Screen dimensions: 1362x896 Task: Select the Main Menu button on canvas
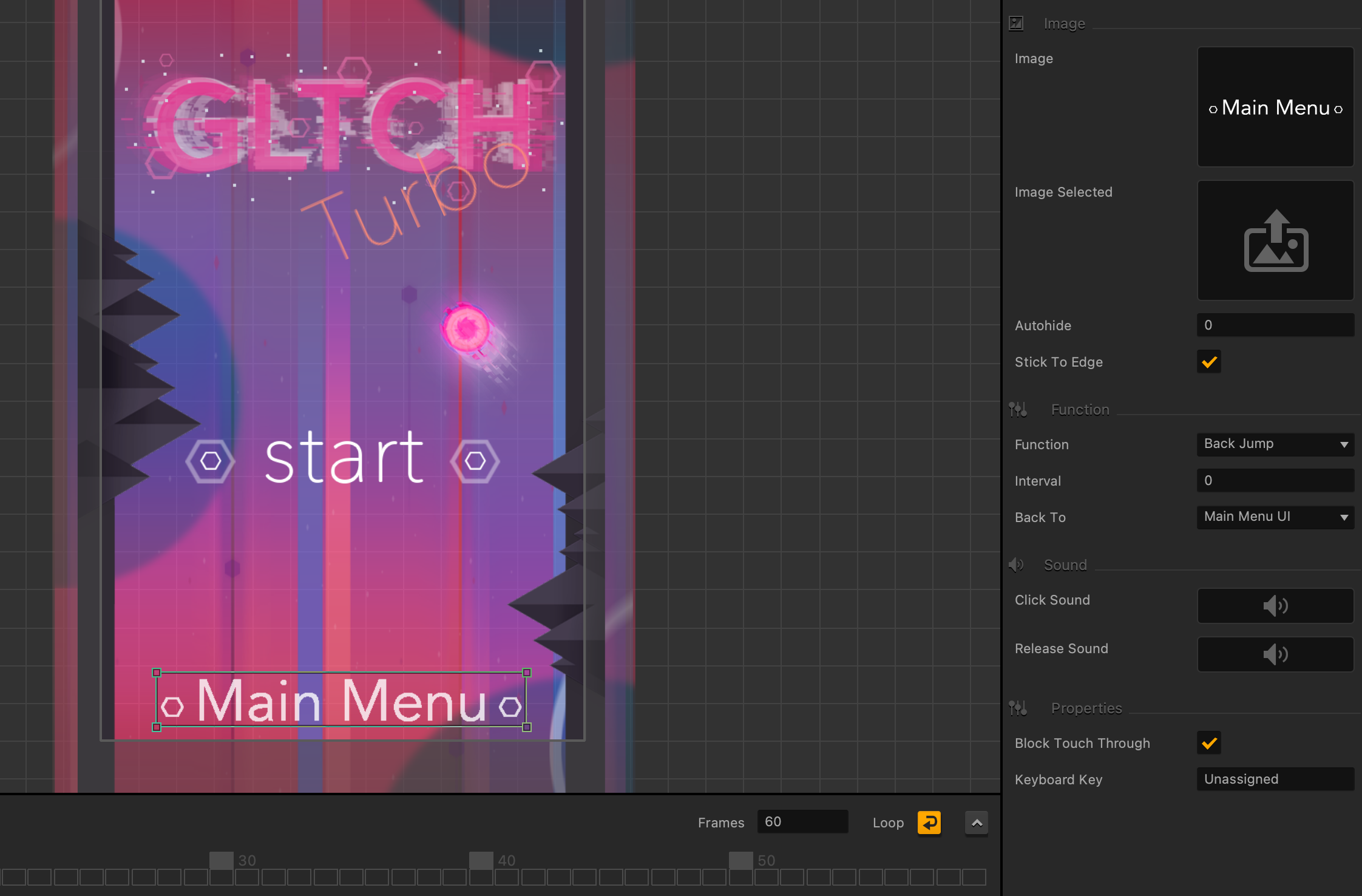click(x=341, y=700)
